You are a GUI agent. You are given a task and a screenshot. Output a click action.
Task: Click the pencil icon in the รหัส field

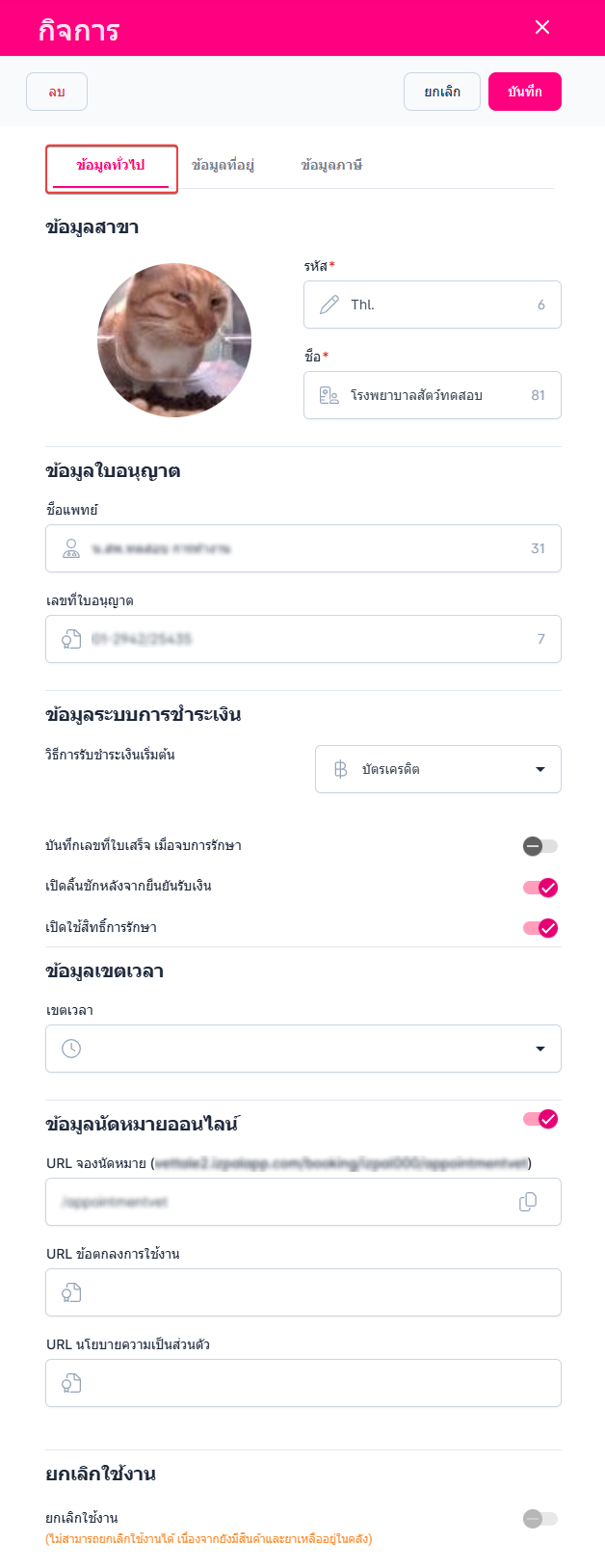click(x=329, y=305)
